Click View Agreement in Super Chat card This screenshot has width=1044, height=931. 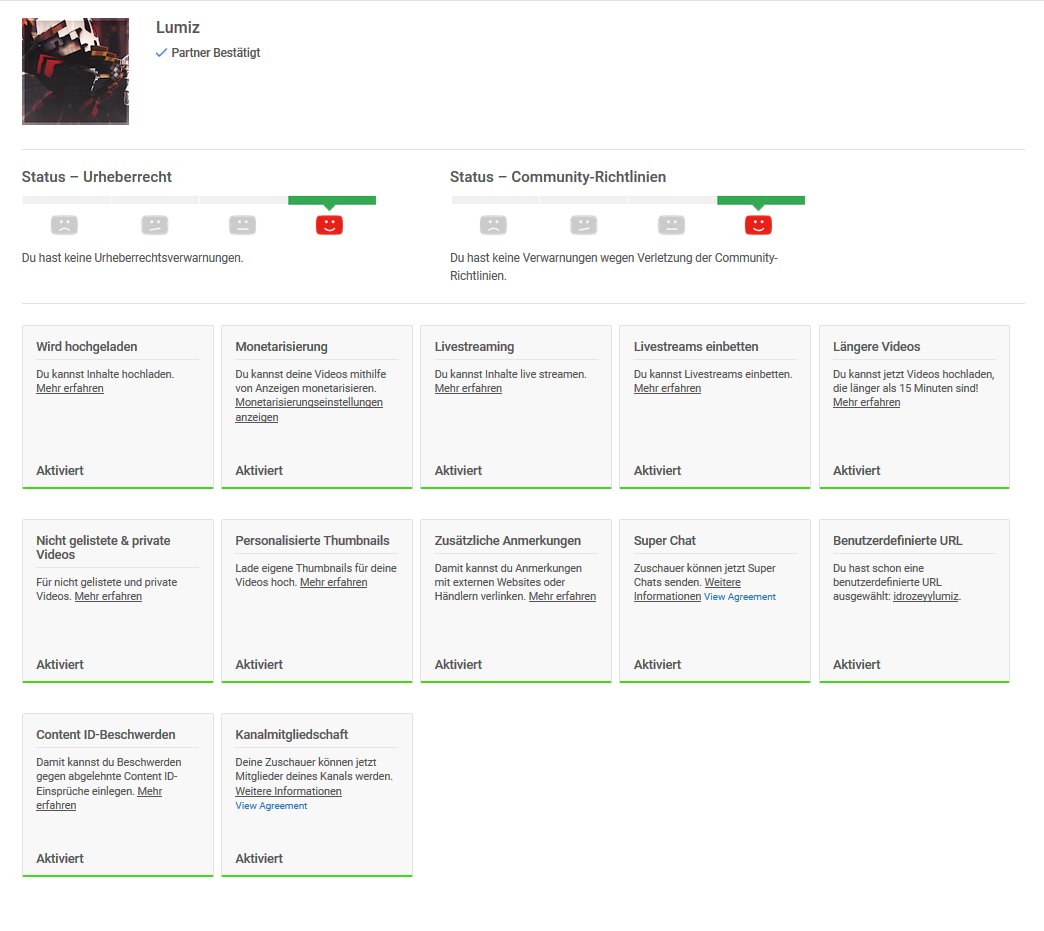click(x=740, y=597)
